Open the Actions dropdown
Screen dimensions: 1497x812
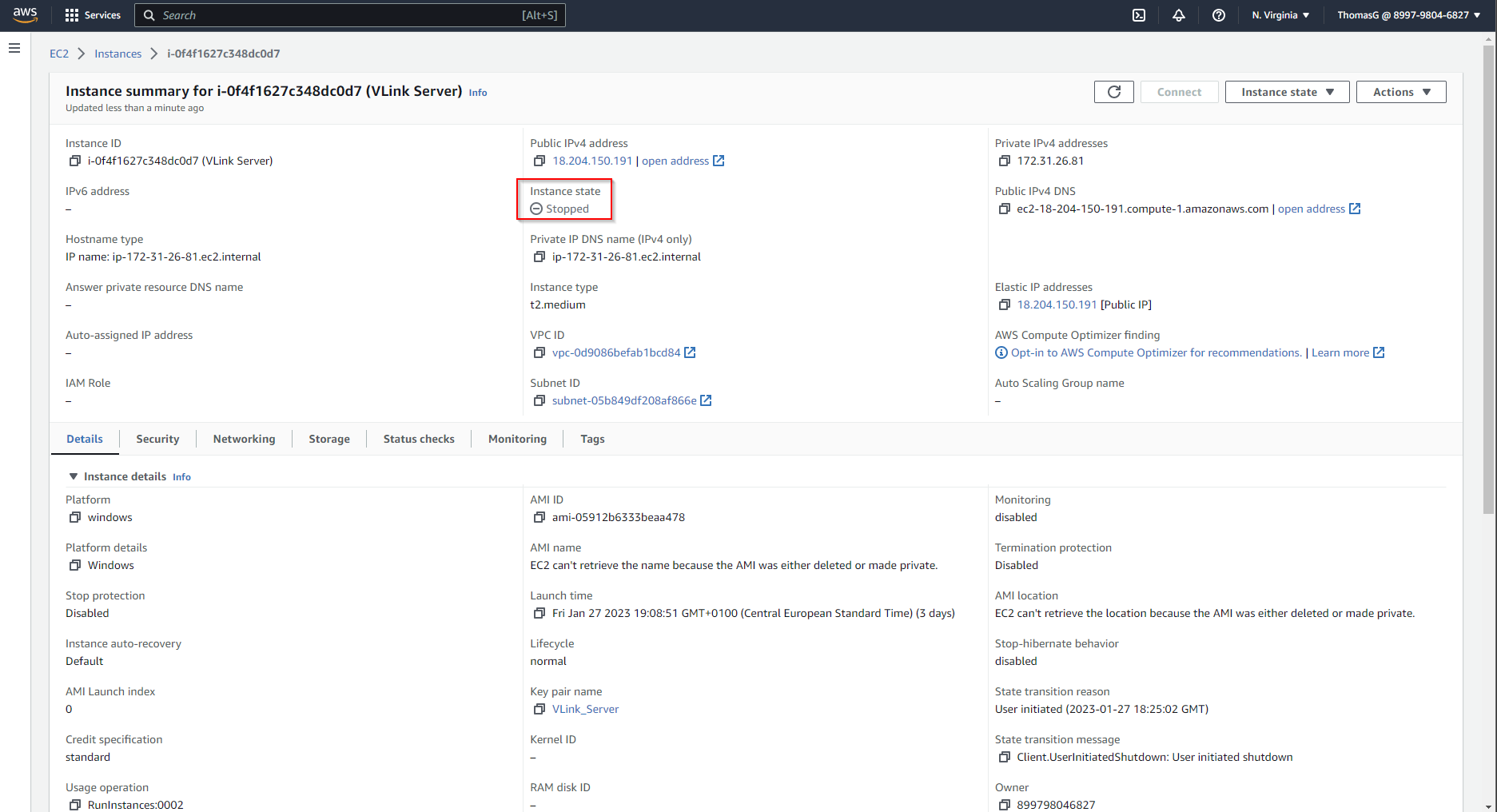(1401, 92)
